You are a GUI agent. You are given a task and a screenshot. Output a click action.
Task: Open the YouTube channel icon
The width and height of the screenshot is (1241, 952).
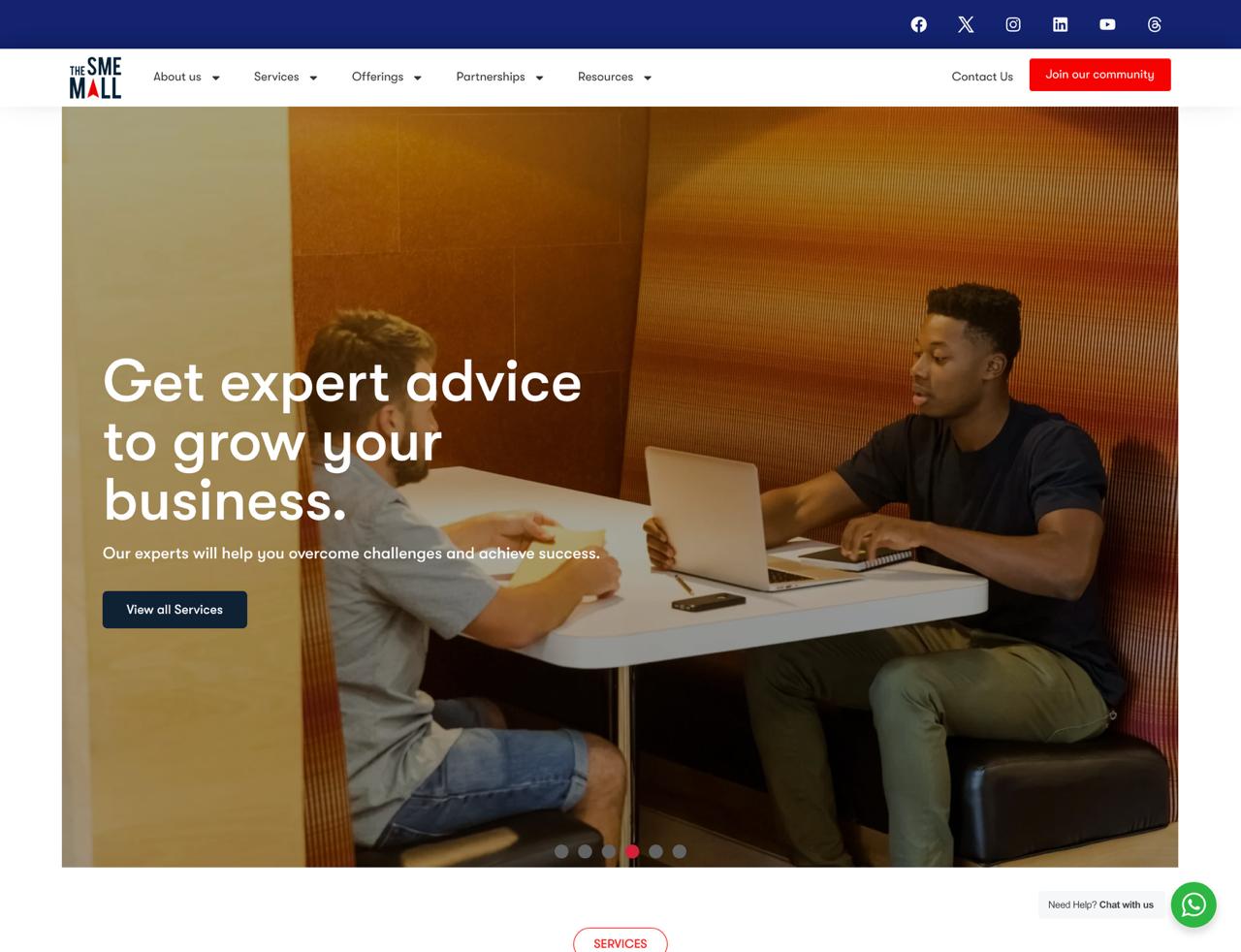[x=1107, y=24]
